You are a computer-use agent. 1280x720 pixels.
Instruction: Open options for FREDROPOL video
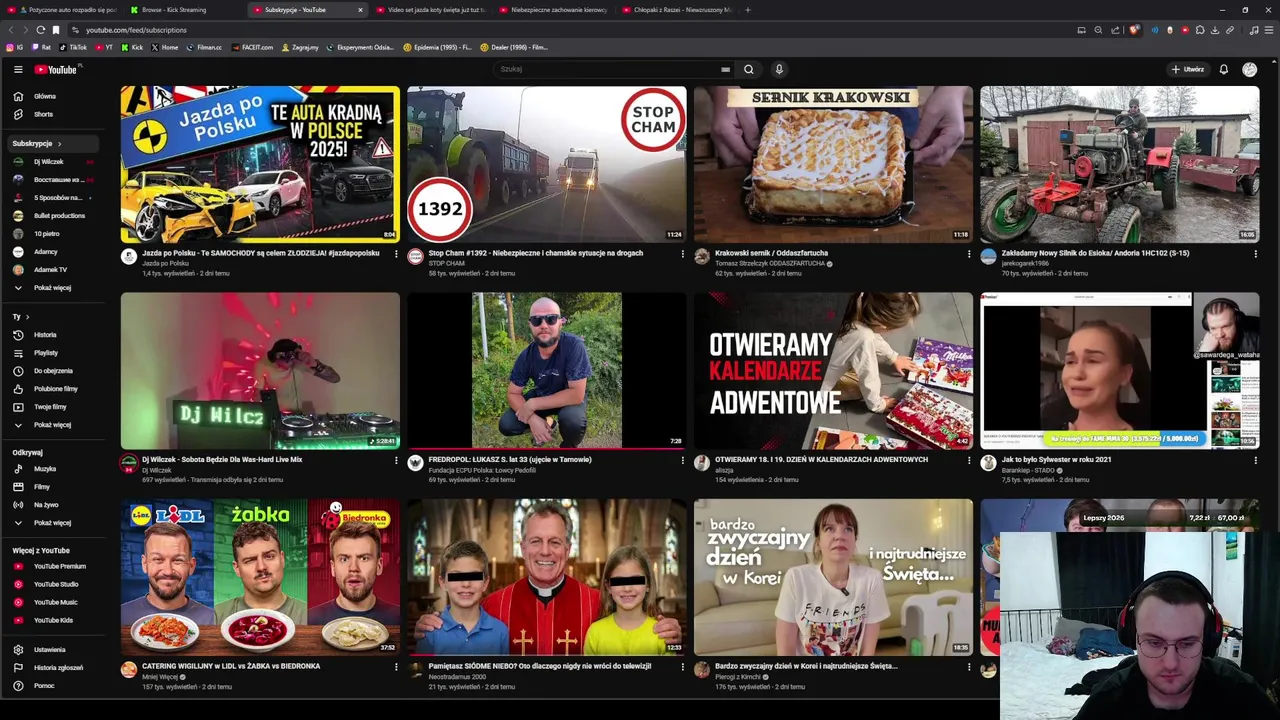(683, 460)
